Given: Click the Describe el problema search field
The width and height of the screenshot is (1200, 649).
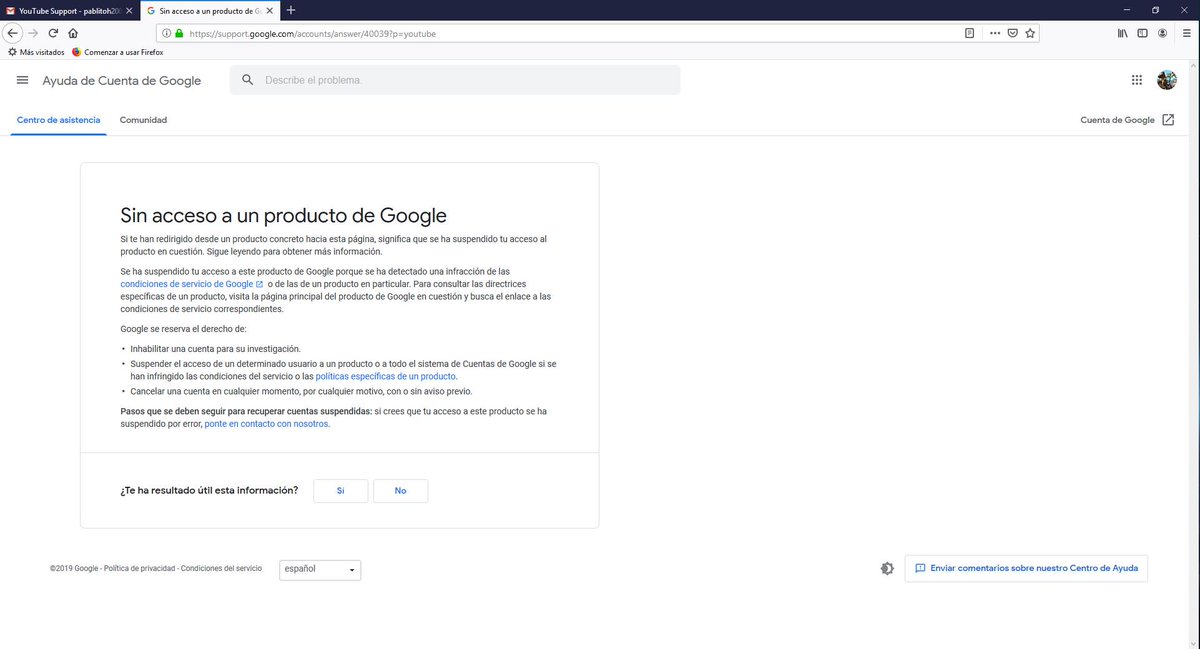Looking at the screenshot, I should (x=455, y=80).
